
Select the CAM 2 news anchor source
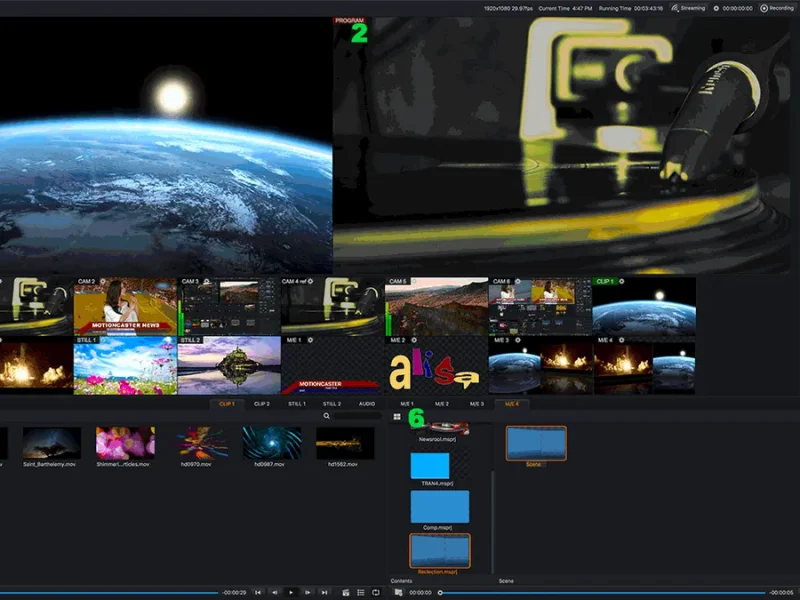[126, 306]
